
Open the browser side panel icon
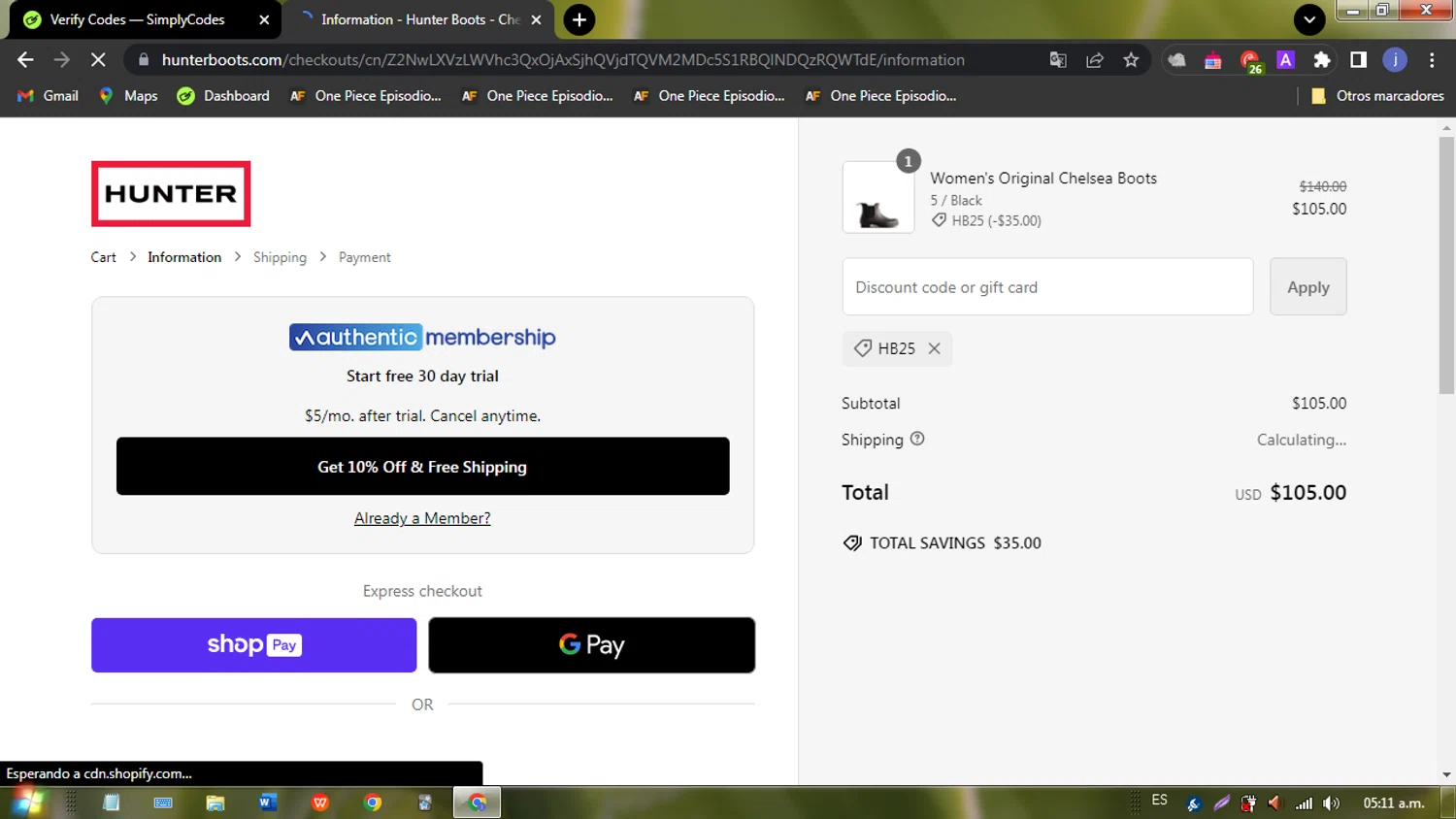pyautogui.click(x=1358, y=60)
